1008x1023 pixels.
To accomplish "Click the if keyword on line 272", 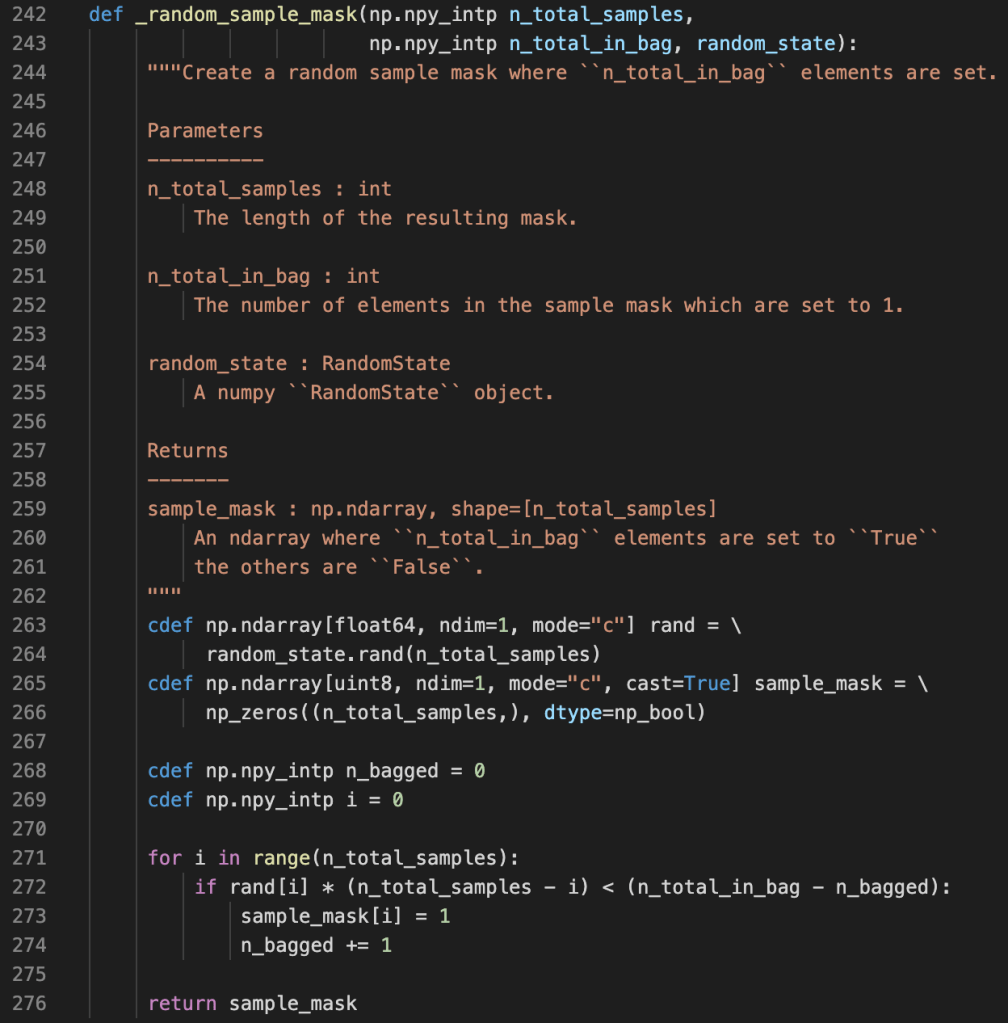I will tap(204, 886).
